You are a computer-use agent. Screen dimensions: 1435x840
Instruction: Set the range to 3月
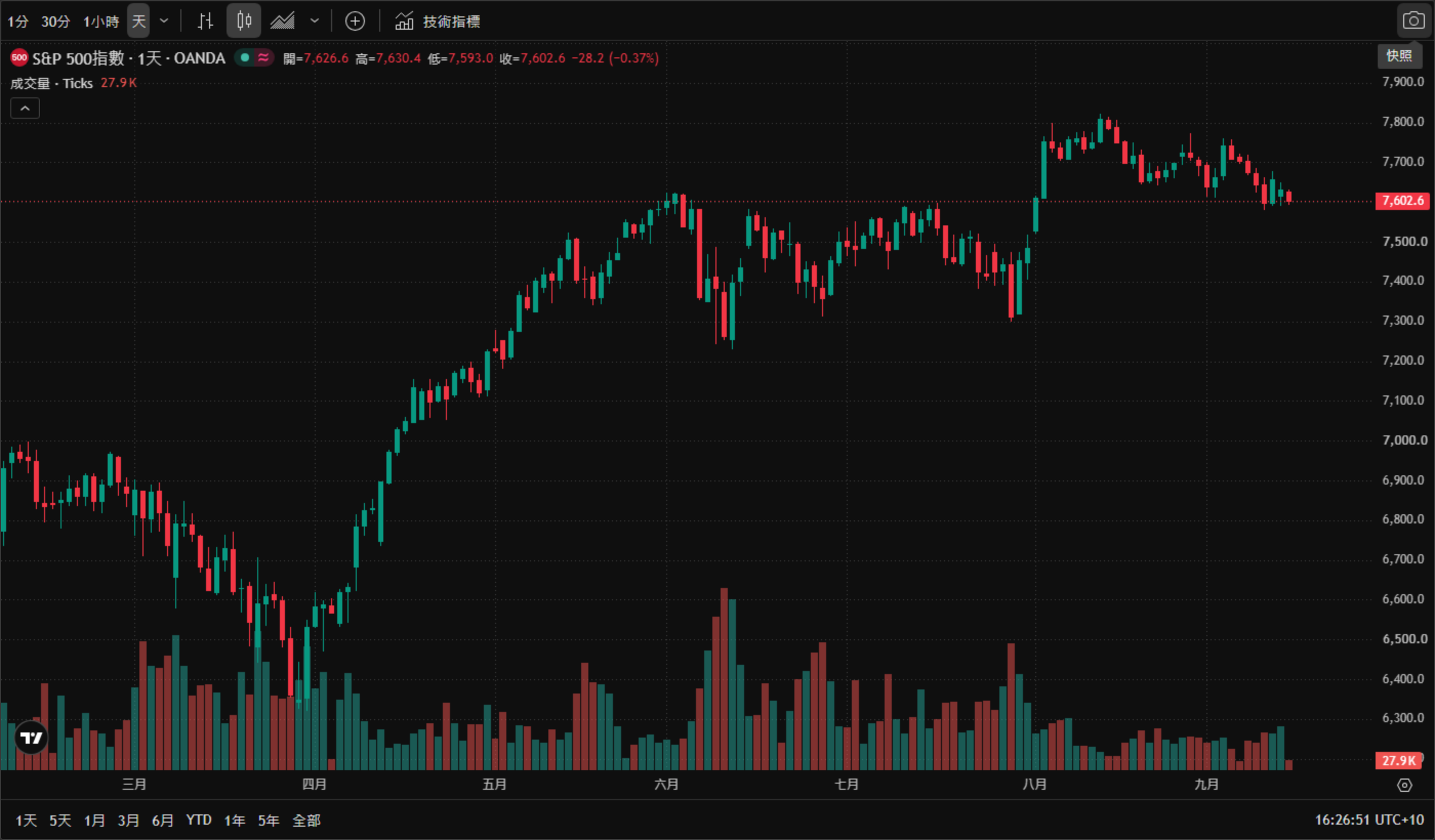(129, 820)
